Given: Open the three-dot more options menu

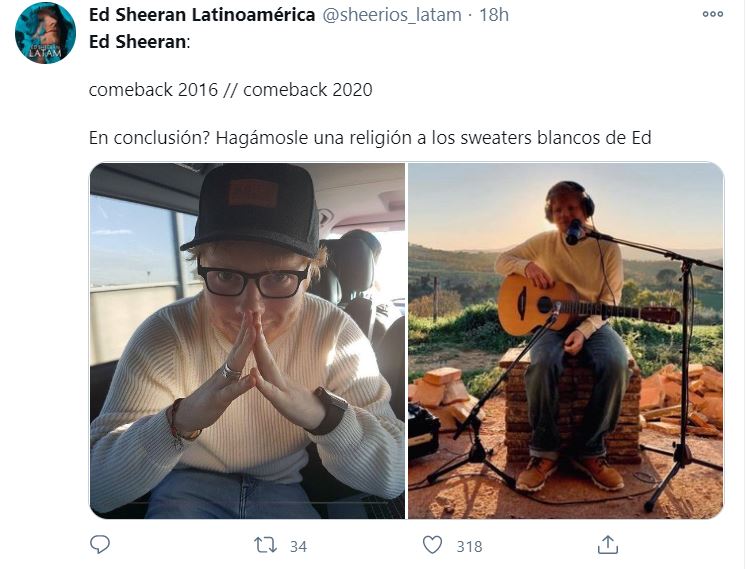Looking at the screenshot, I should (x=713, y=14).
